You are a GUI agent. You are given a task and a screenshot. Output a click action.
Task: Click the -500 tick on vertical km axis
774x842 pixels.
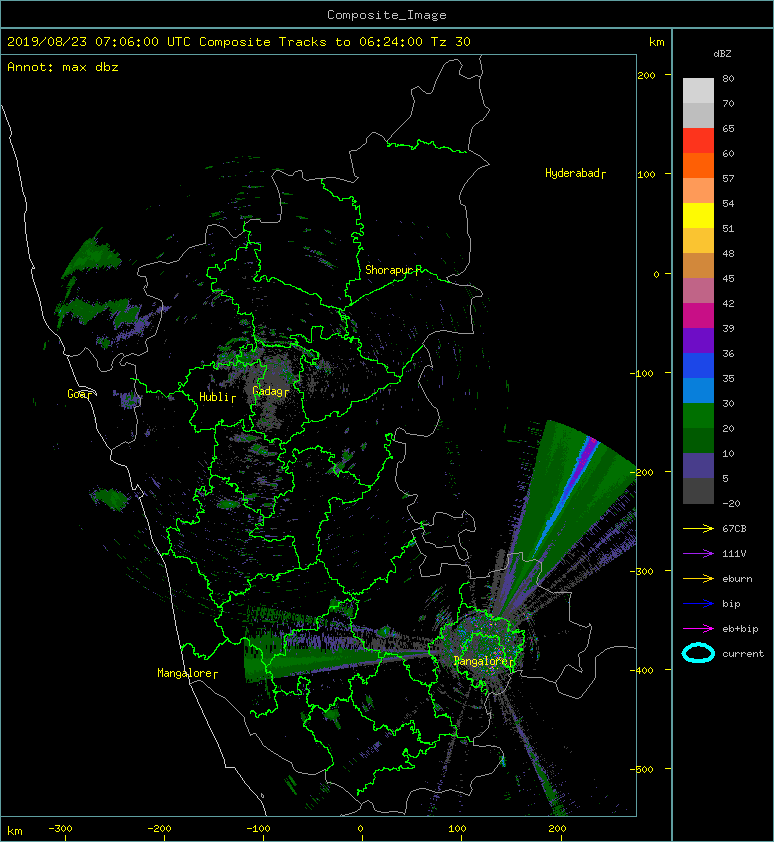pos(642,770)
